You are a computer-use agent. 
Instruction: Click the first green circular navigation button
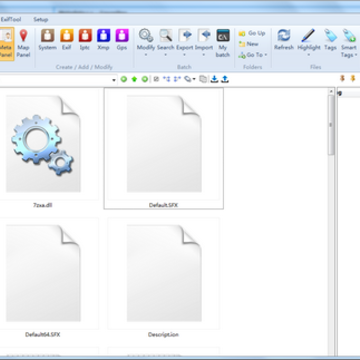tap(124, 79)
